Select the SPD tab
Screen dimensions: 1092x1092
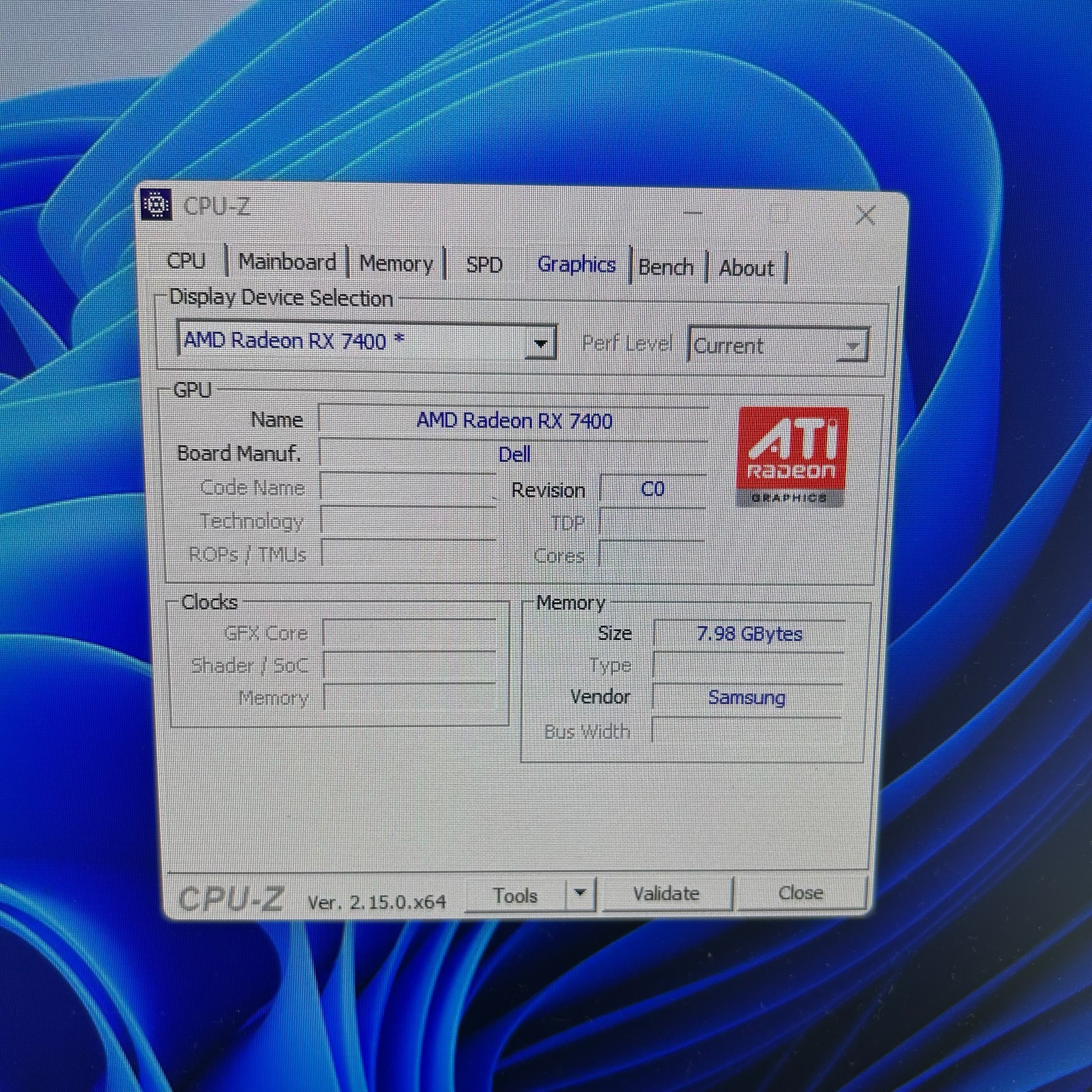tap(484, 264)
